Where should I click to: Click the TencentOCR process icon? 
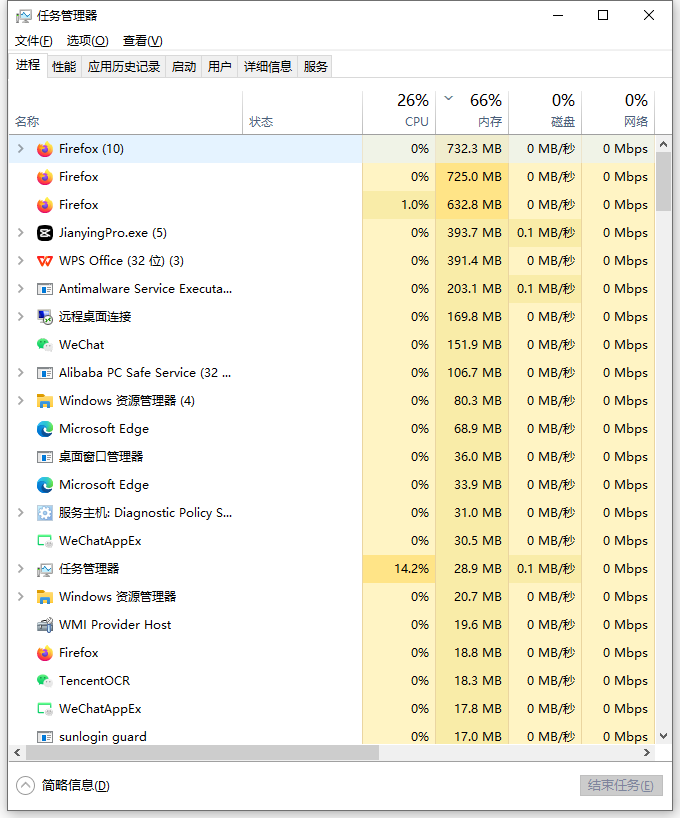pyautogui.click(x=45, y=681)
